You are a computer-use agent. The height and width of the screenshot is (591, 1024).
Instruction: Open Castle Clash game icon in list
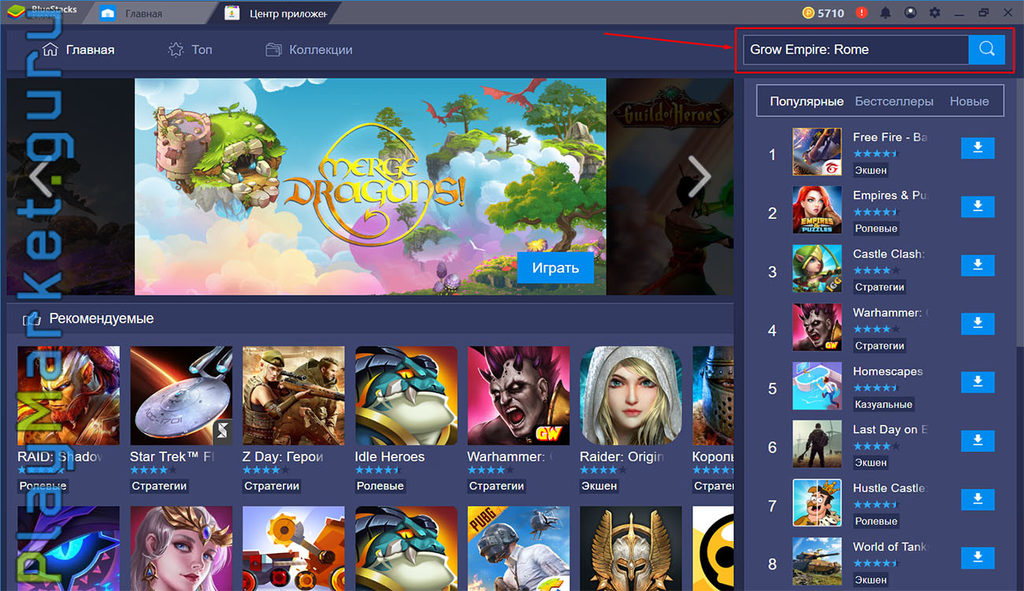pos(817,268)
